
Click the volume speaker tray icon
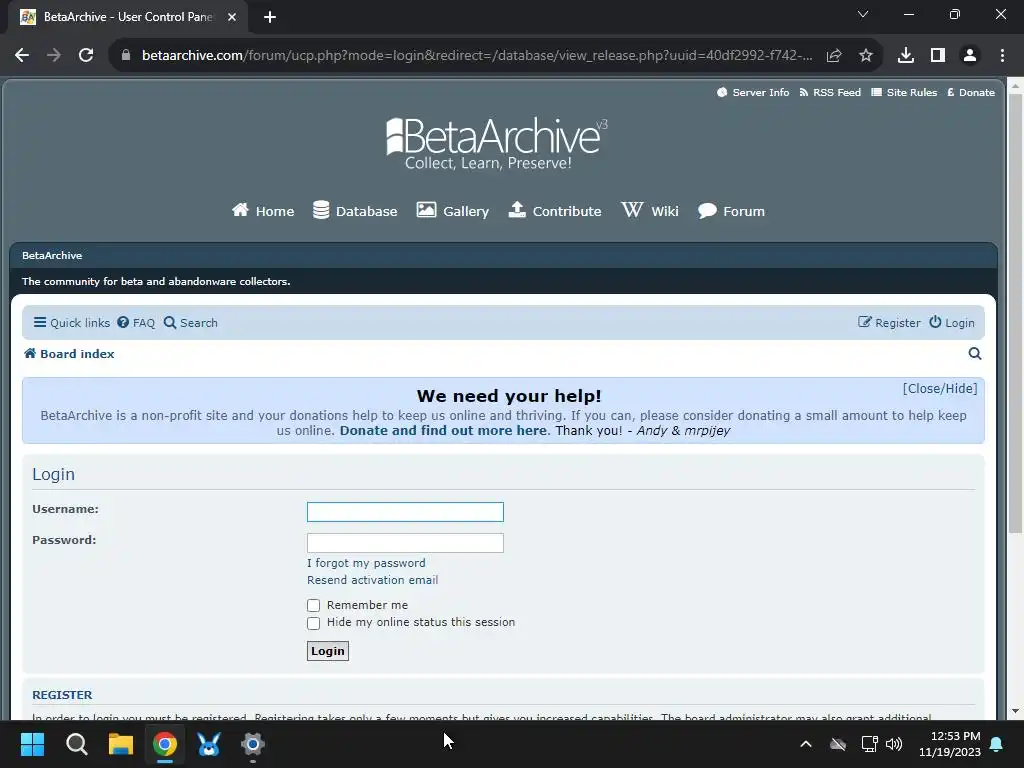(894, 744)
